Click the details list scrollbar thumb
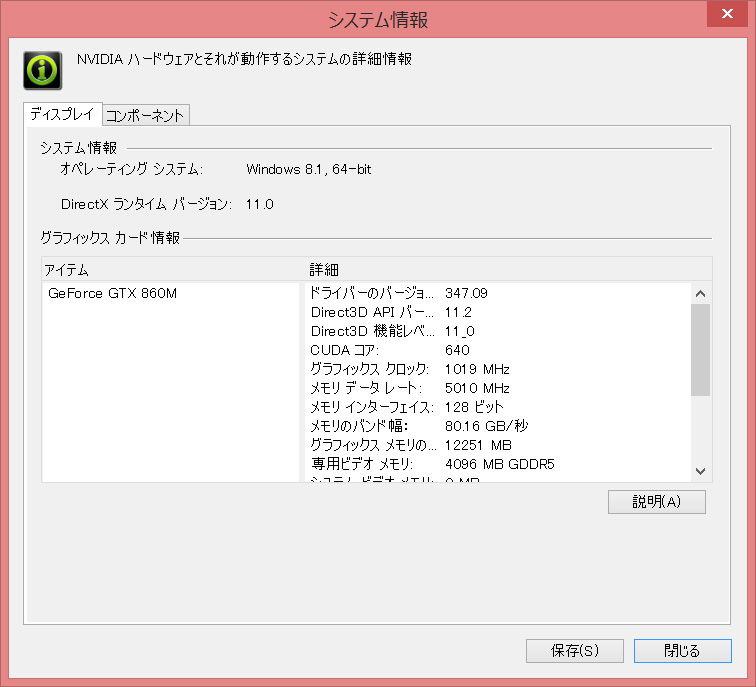This screenshot has height=687, width=756. (701, 350)
